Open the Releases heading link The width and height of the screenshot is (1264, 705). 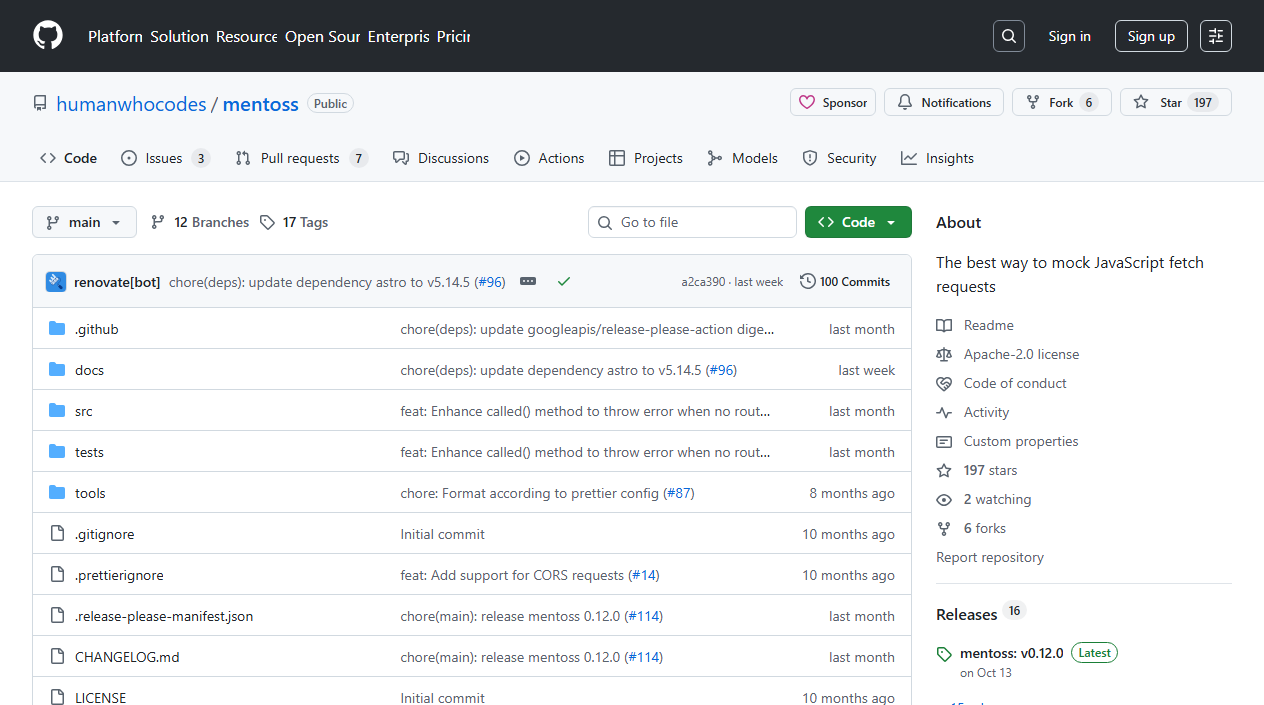[967, 614]
